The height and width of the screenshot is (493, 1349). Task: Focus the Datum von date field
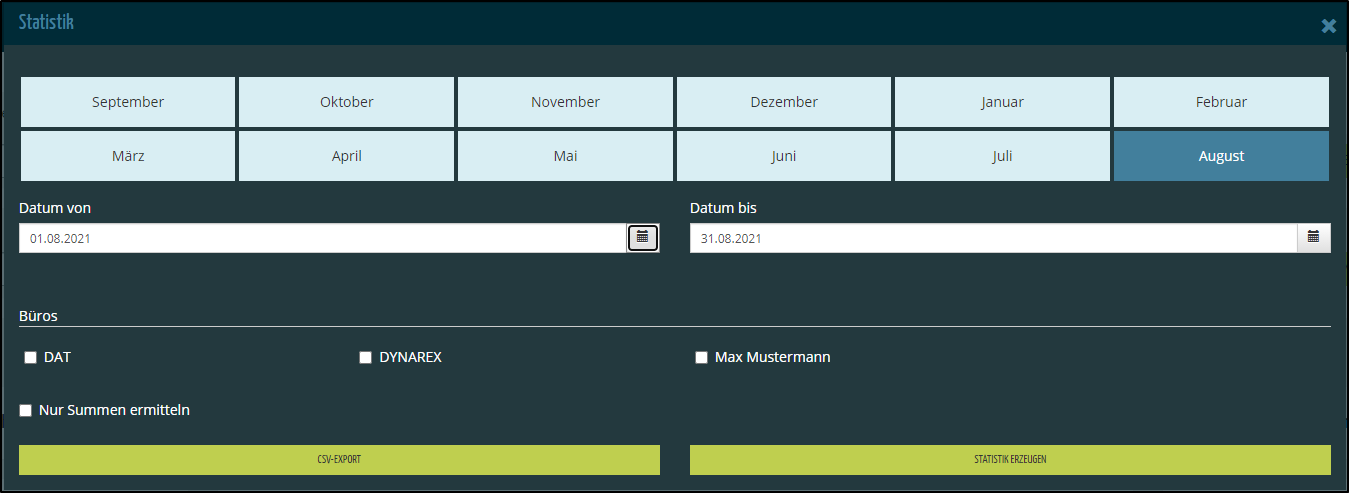(322, 238)
